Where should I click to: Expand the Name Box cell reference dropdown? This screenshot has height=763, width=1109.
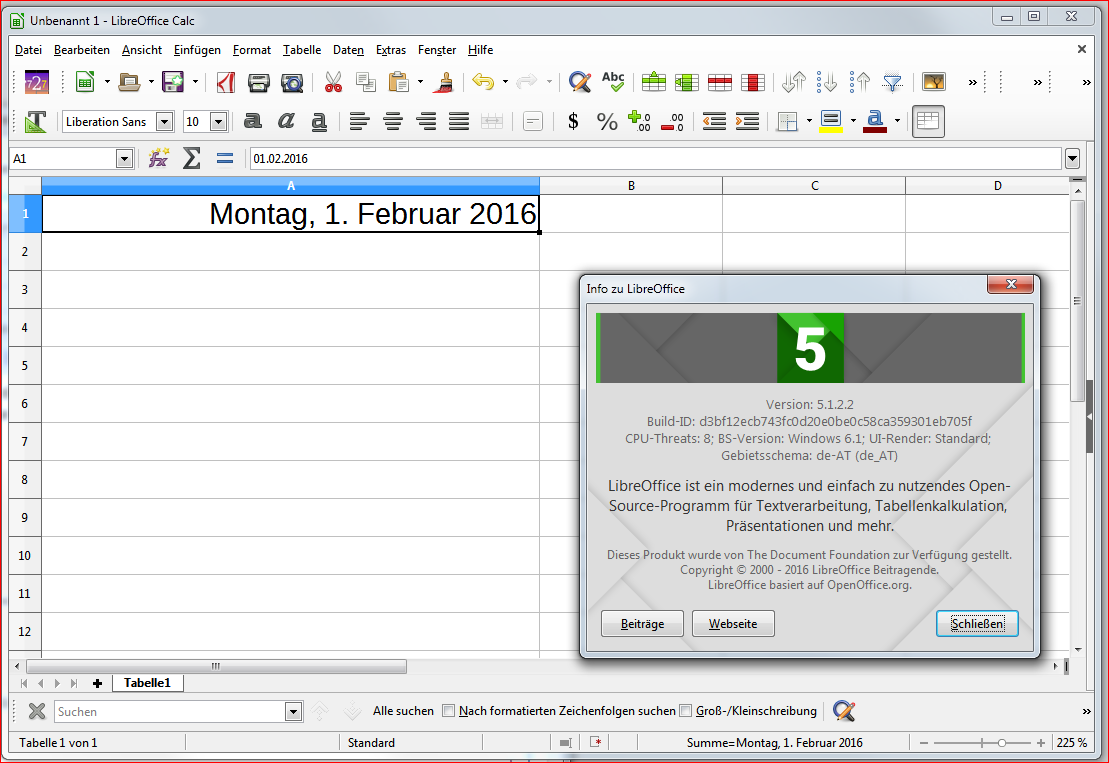124,158
